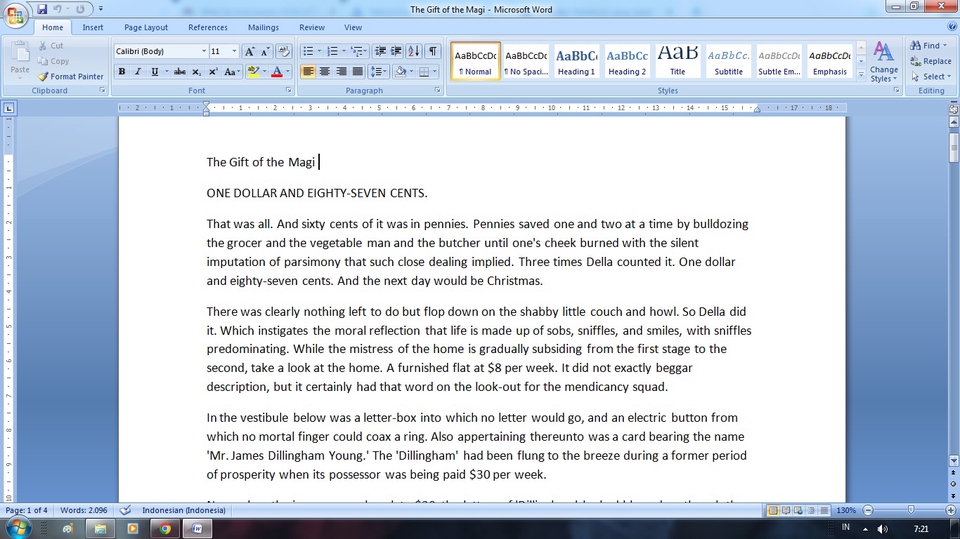Screen dimensions: 960x539
Task: Click the Format Painter tool
Action: [x=70, y=77]
